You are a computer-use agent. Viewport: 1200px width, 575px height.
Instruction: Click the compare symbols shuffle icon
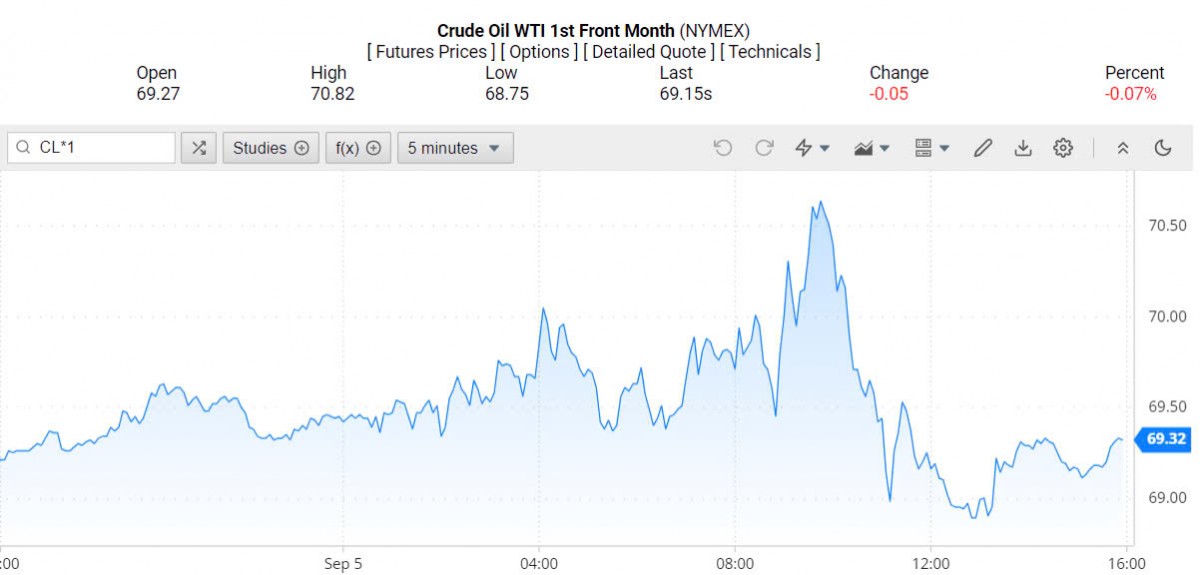click(x=199, y=148)
